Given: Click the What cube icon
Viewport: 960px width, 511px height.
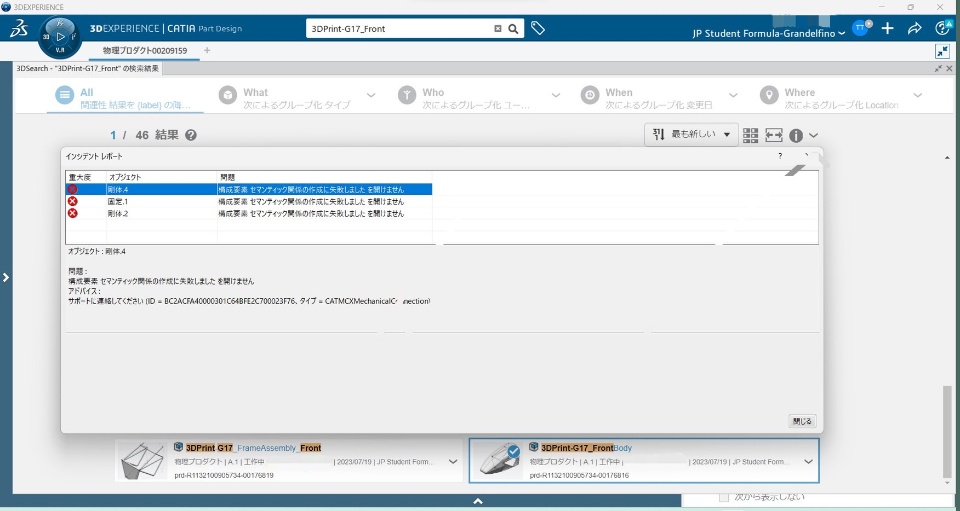Looking at the screenshot, I should (228, 95).
